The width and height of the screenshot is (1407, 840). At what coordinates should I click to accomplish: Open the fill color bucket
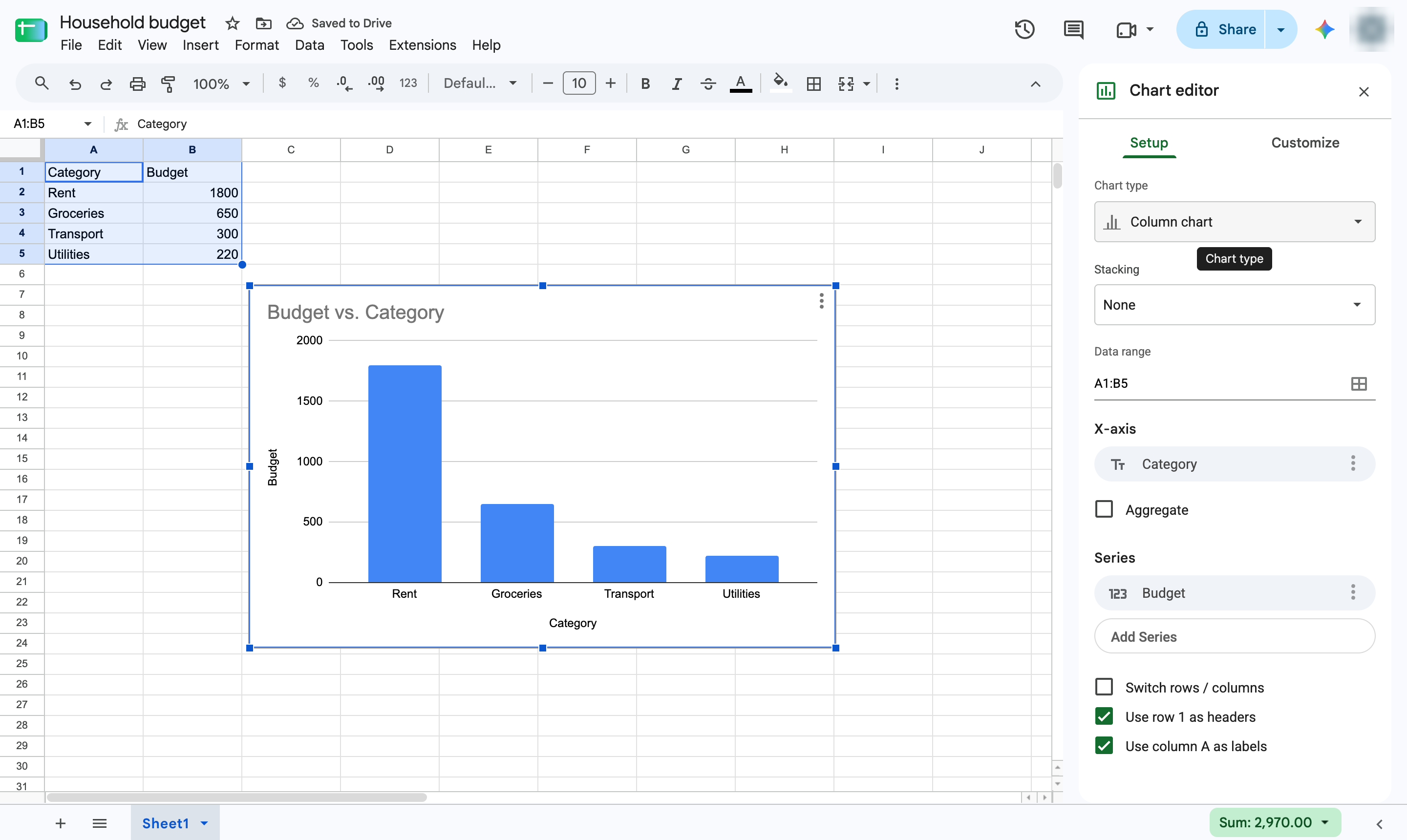pos(781,84)
